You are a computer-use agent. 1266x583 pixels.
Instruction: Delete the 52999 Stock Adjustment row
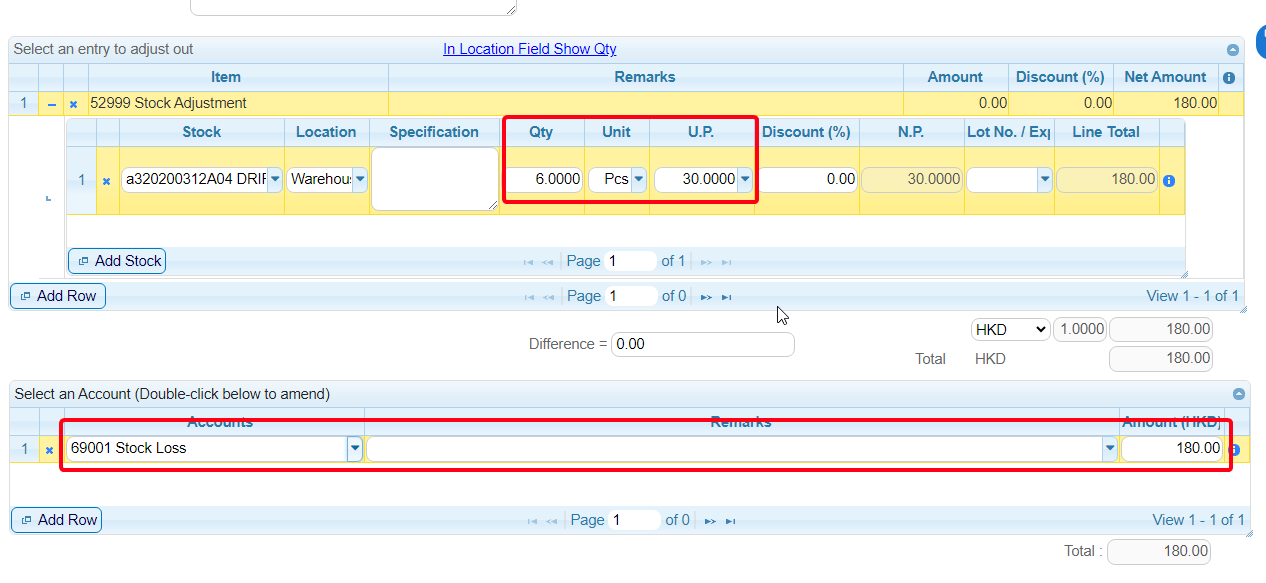(x=73, y=104)
